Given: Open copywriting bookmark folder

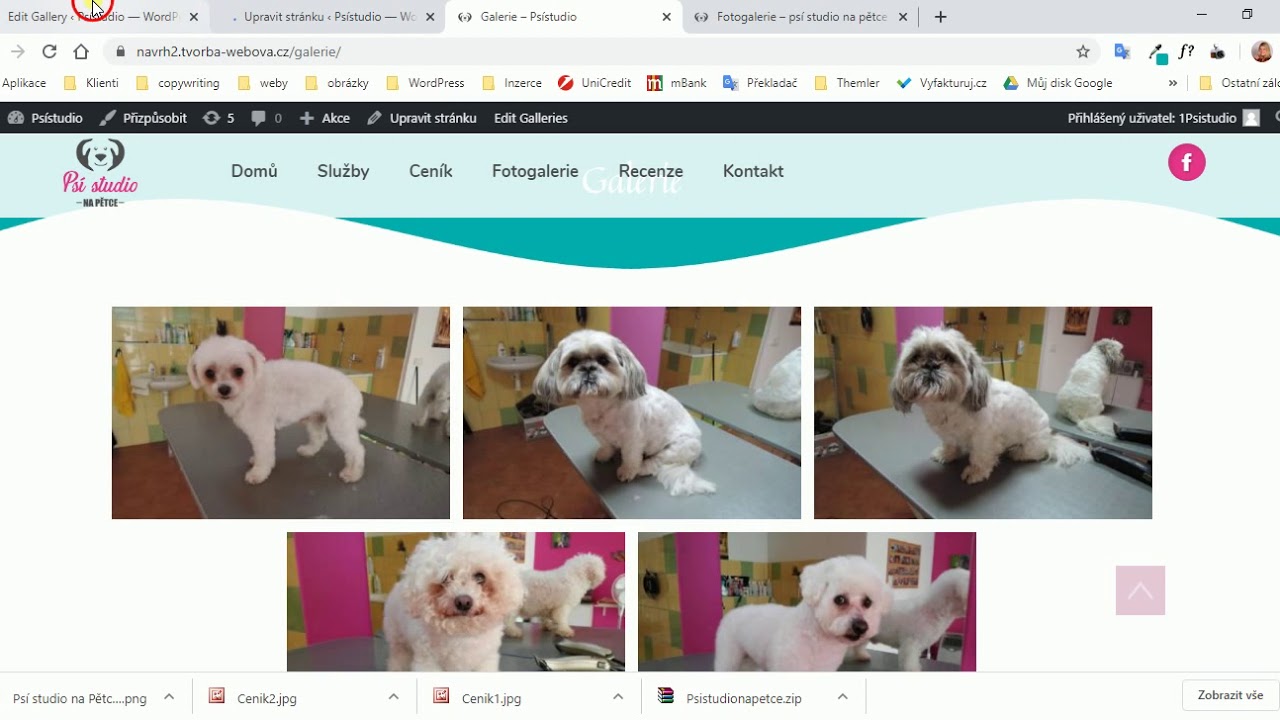Looking at the screenshot, I should point(177,83).
